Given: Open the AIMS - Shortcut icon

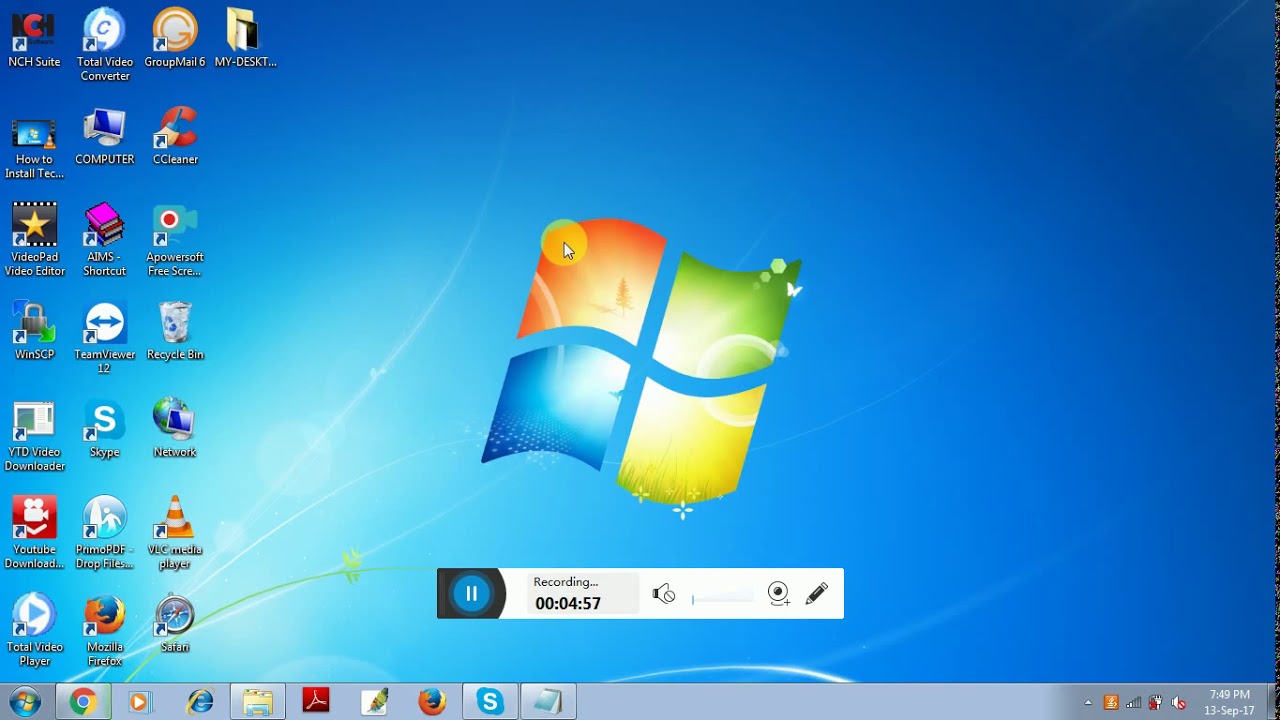Looking at the screenshot, I should point(105,240).
